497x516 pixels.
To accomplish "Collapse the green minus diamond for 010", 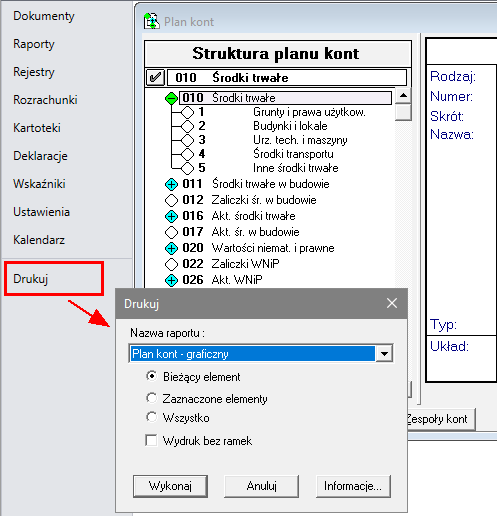I will click(171, 98).
